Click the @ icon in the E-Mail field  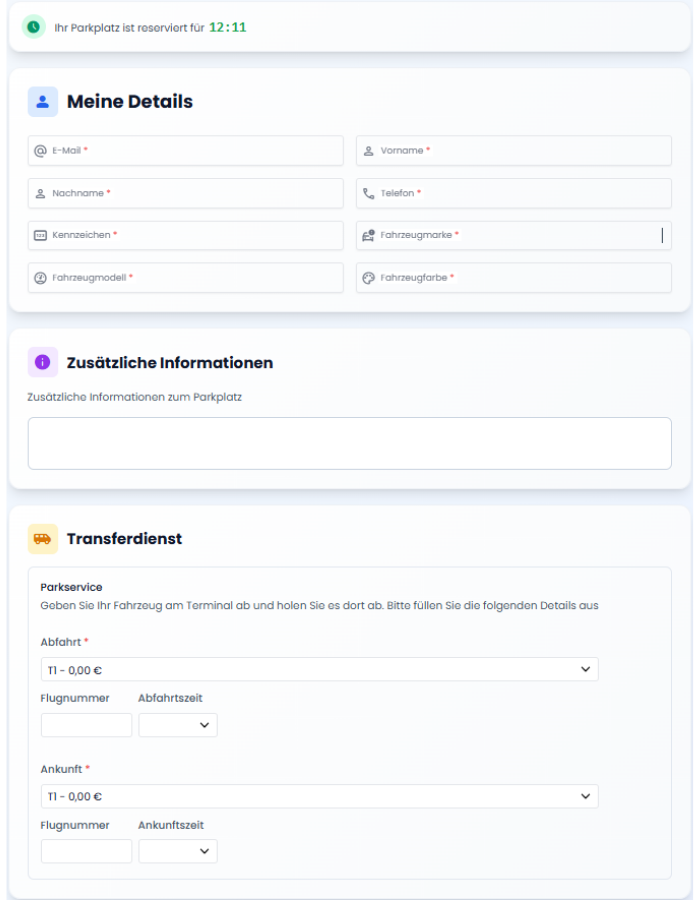(40, 150)
